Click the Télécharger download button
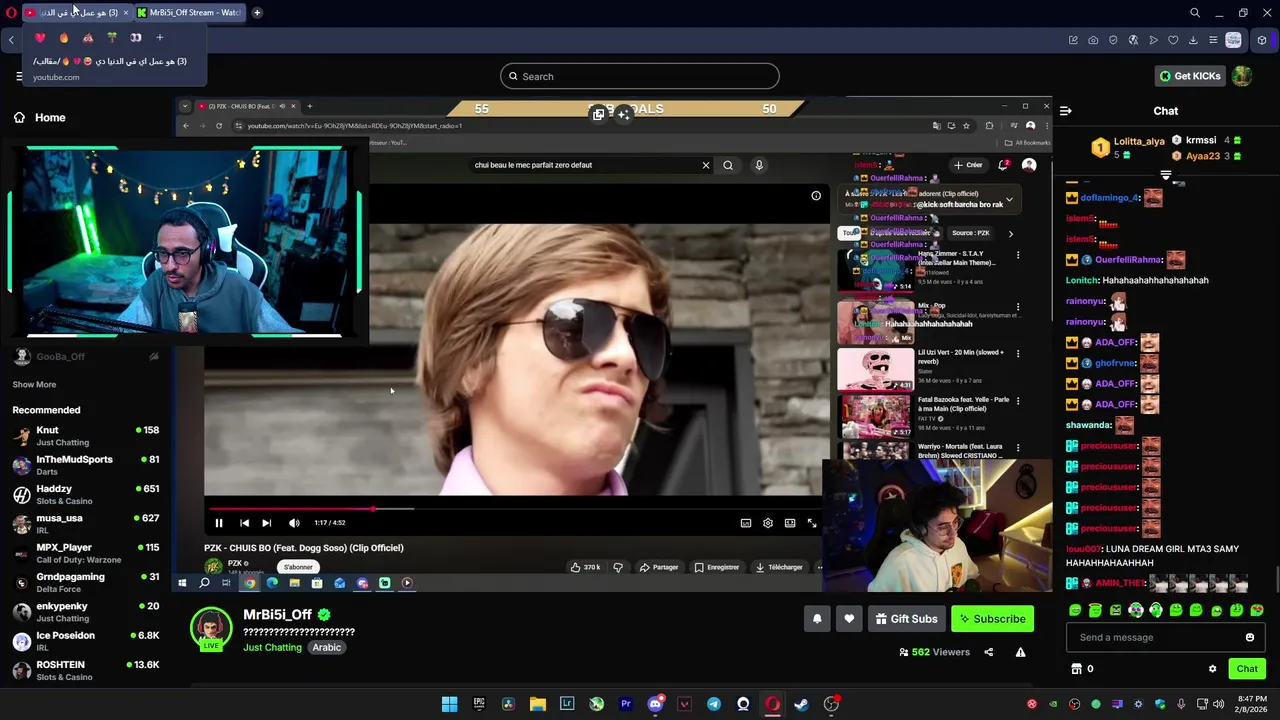 tap(780, 567)
